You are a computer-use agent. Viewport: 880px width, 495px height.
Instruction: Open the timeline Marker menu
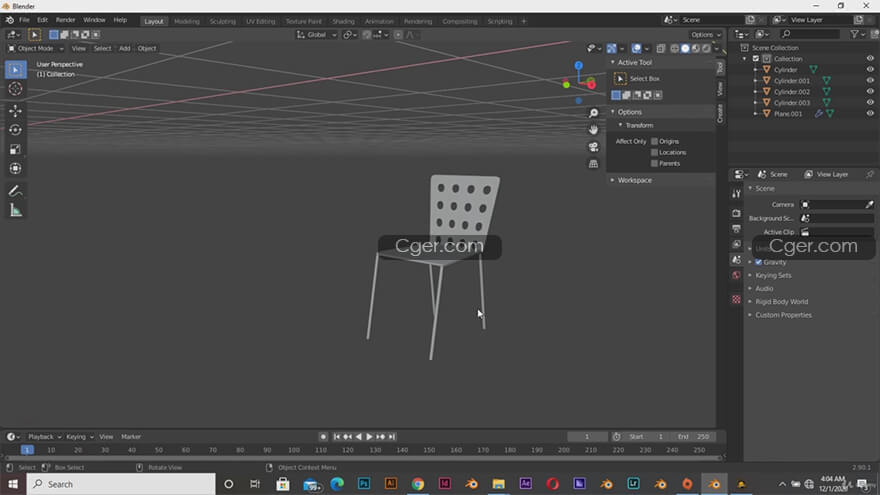[x=131, y=437]
